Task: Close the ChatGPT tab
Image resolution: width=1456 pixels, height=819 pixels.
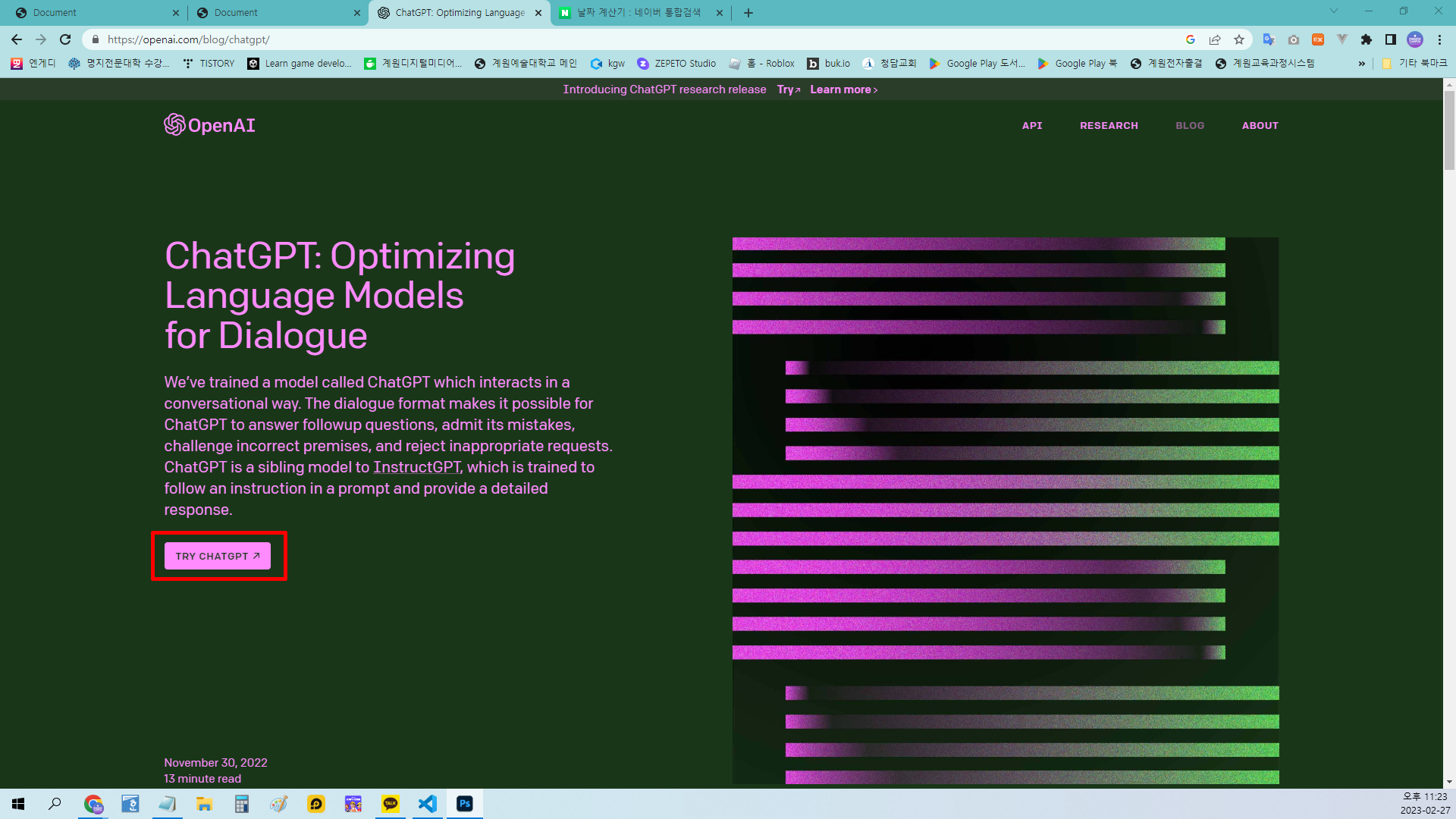Action: point(538,13)
